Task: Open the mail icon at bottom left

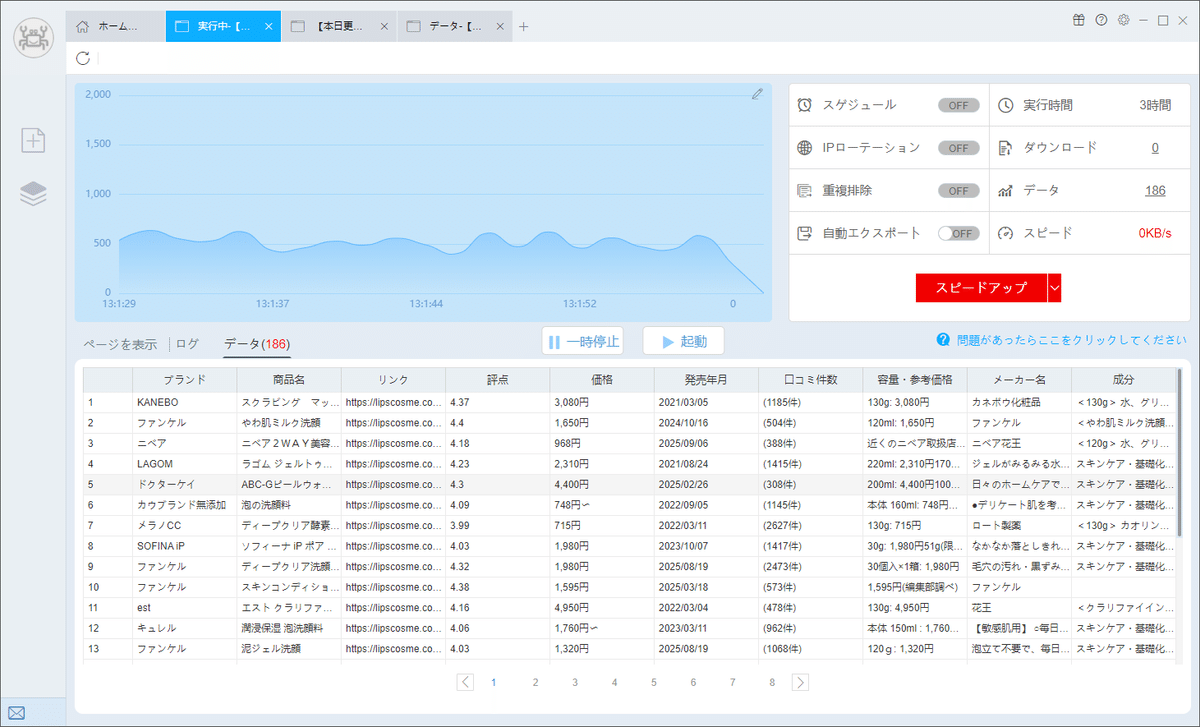Action: pyautogui.click(x=15, y=714)
